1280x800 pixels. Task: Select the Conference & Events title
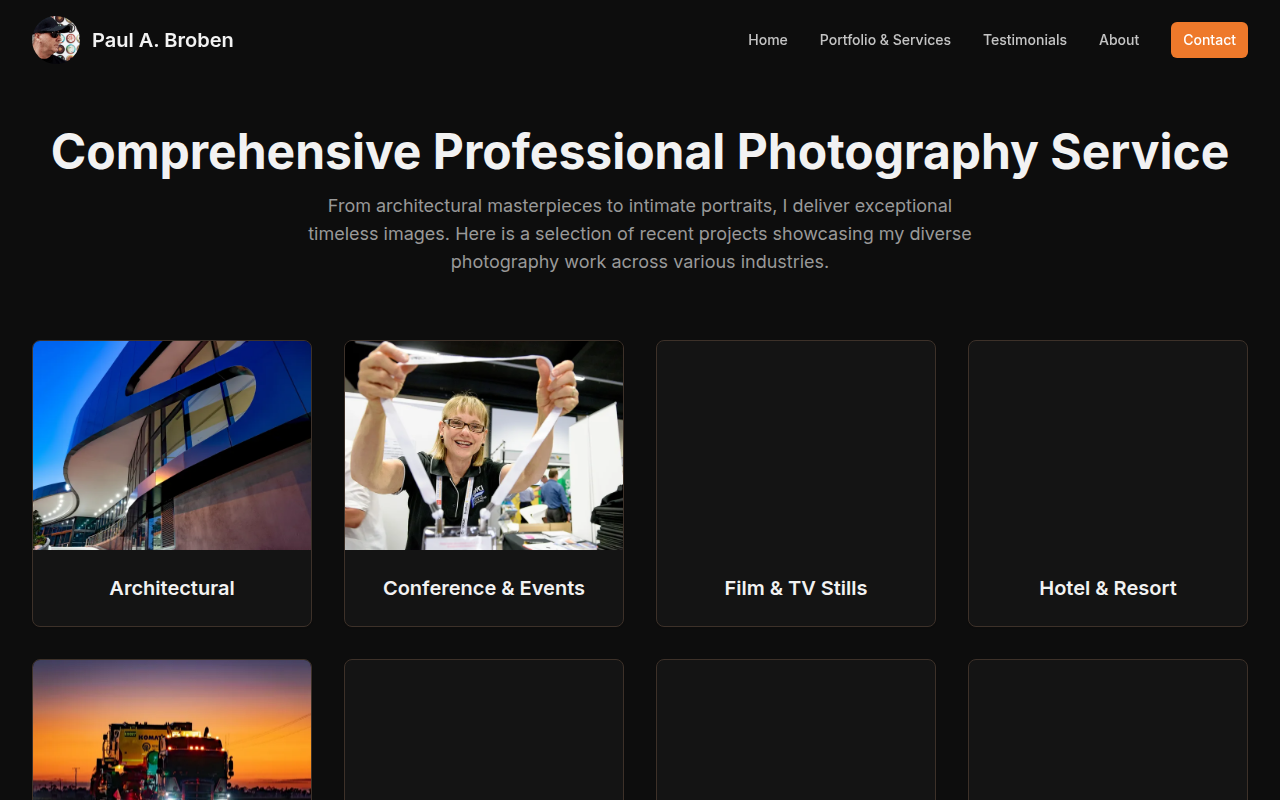[484, 588]
